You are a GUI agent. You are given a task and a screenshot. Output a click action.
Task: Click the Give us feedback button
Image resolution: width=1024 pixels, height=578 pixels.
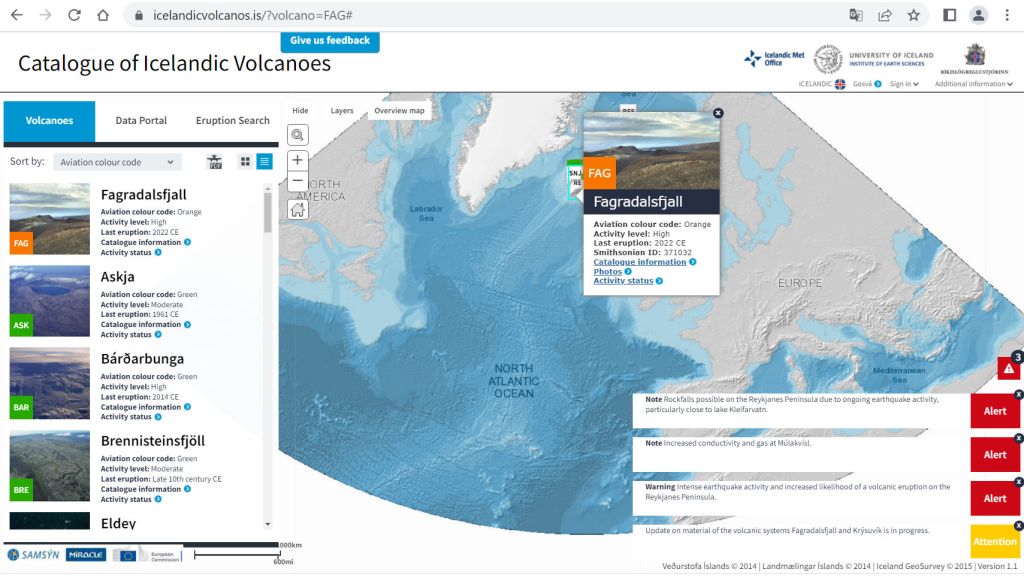(x=329, y=41)
